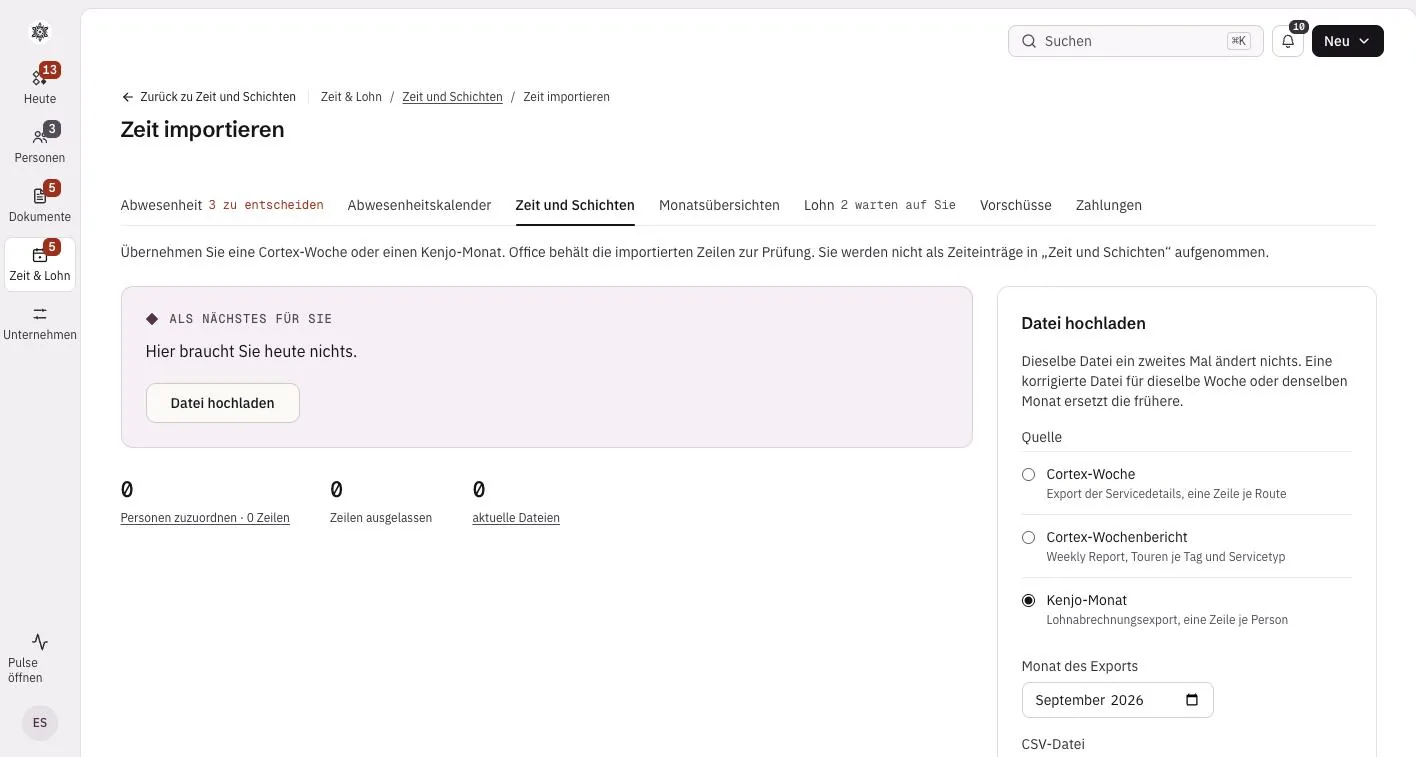Open the Monatsübersichten tab
1416x757 pixels.
coord(719,205)
